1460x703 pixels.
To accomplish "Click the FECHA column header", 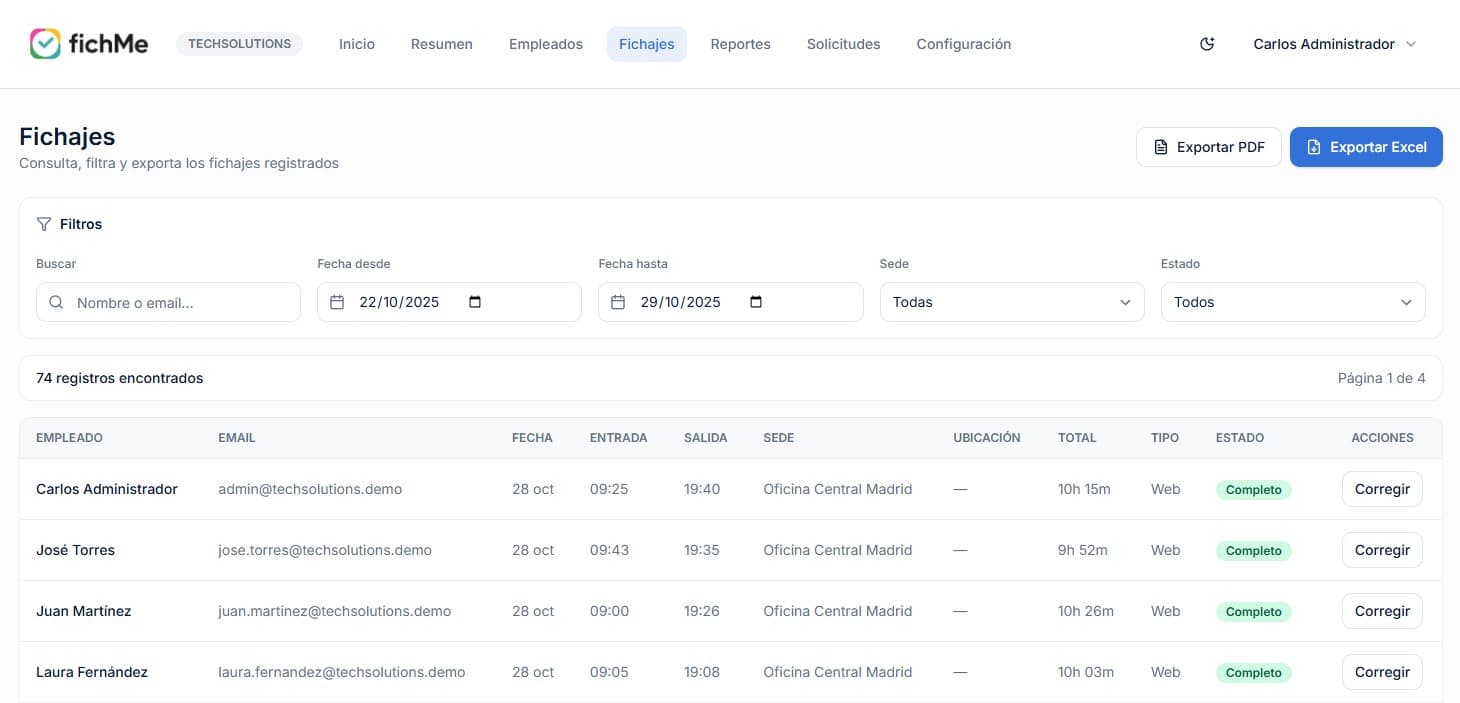I will (x=532, y=438).
